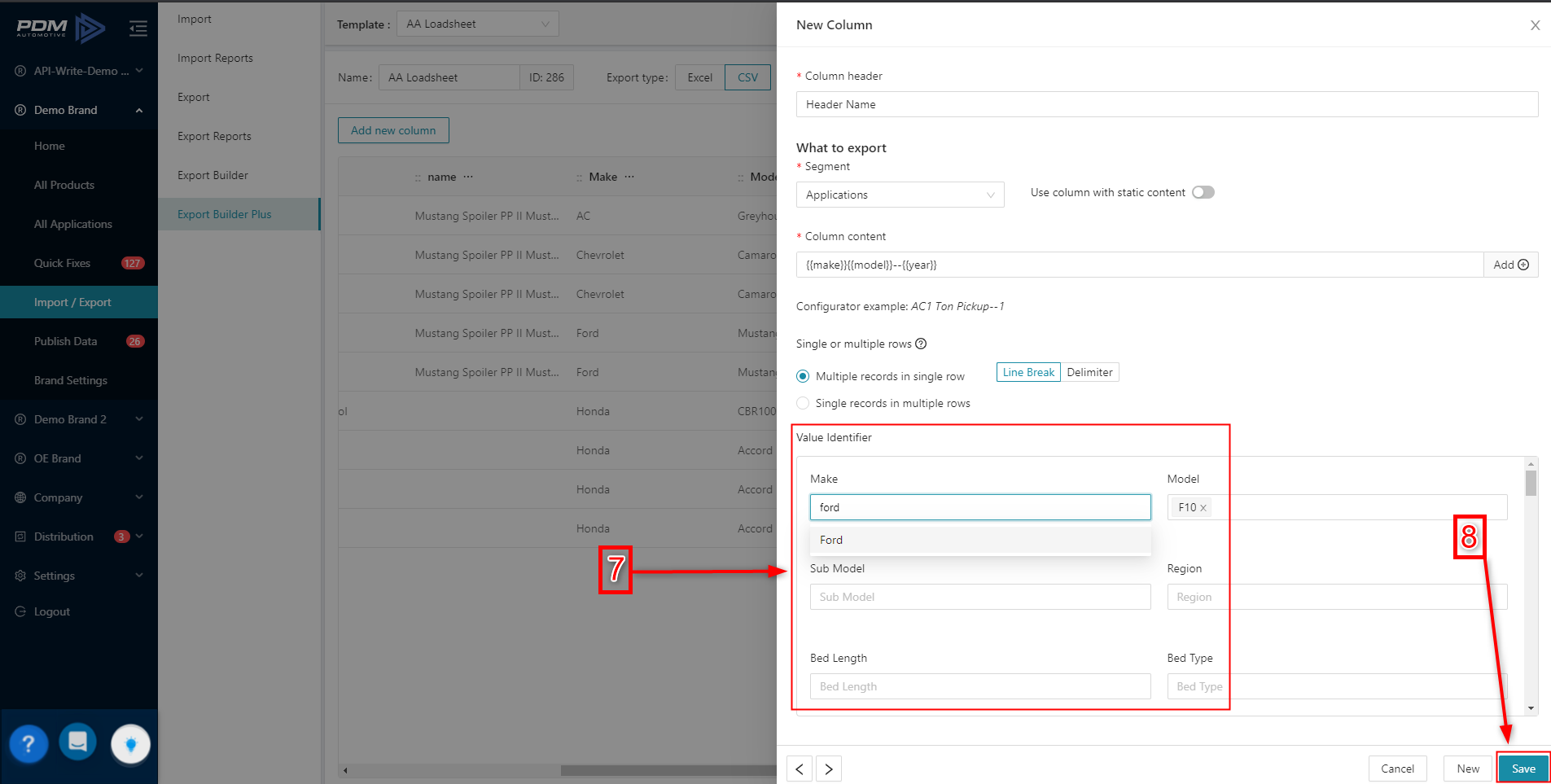The height and width of the screenshot is (784, 1551).
Task: Click the lightbulb tips icon
Action: (131, 744)
